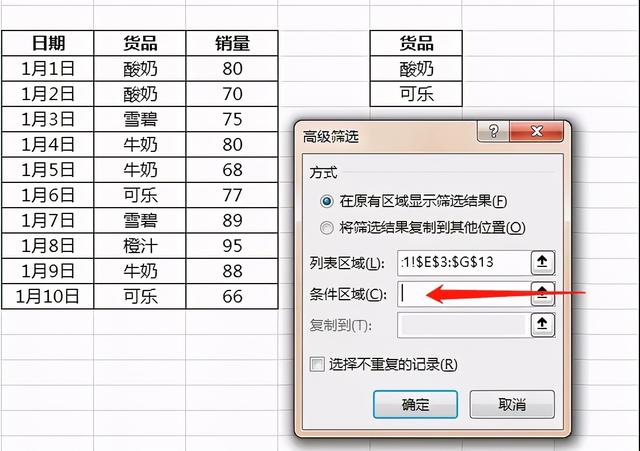Click sales value 80 in 1月1日 row
This screenshot has height=451, width=640.
click(x=232, y=69)
